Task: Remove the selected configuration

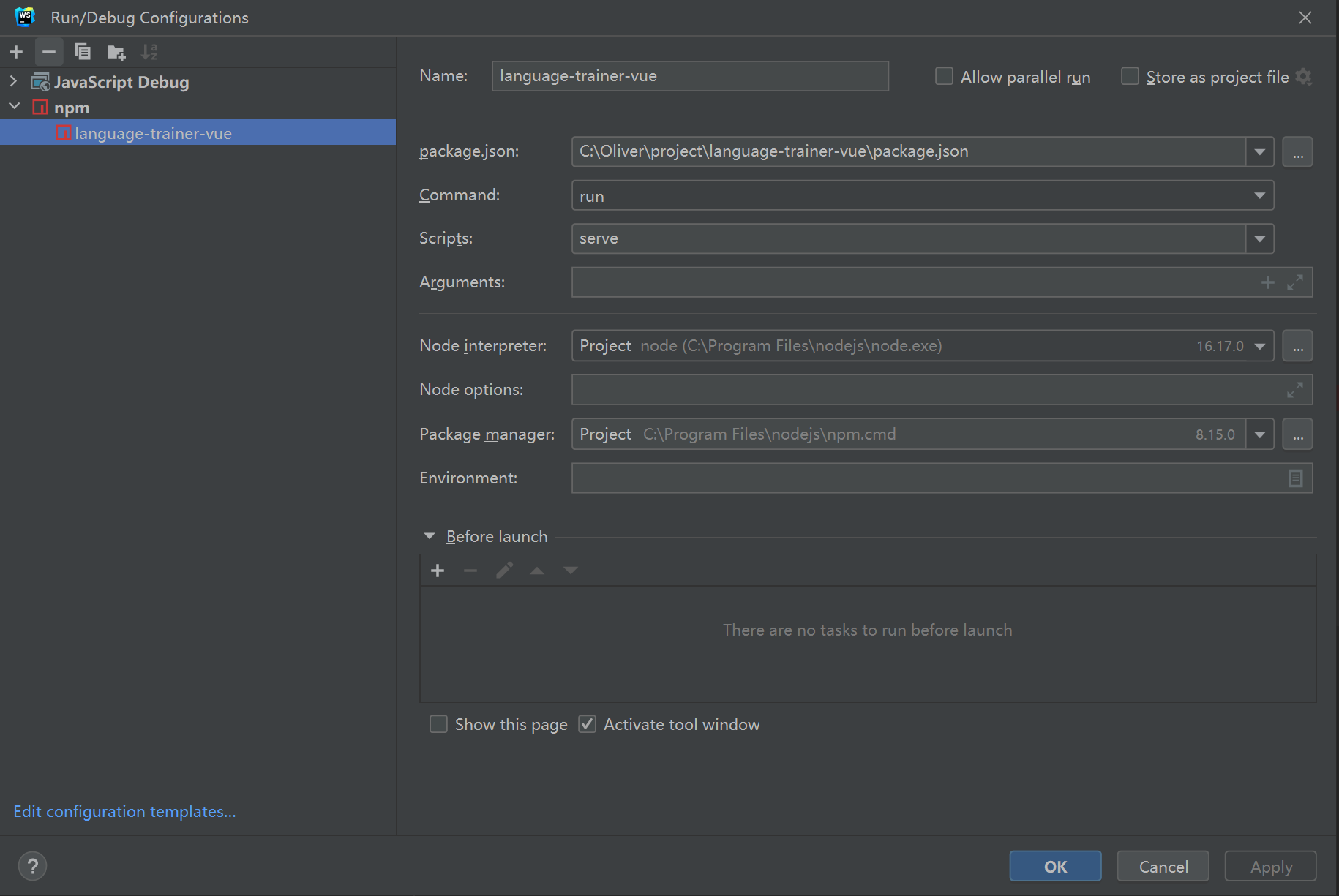Action: [49, 52]
